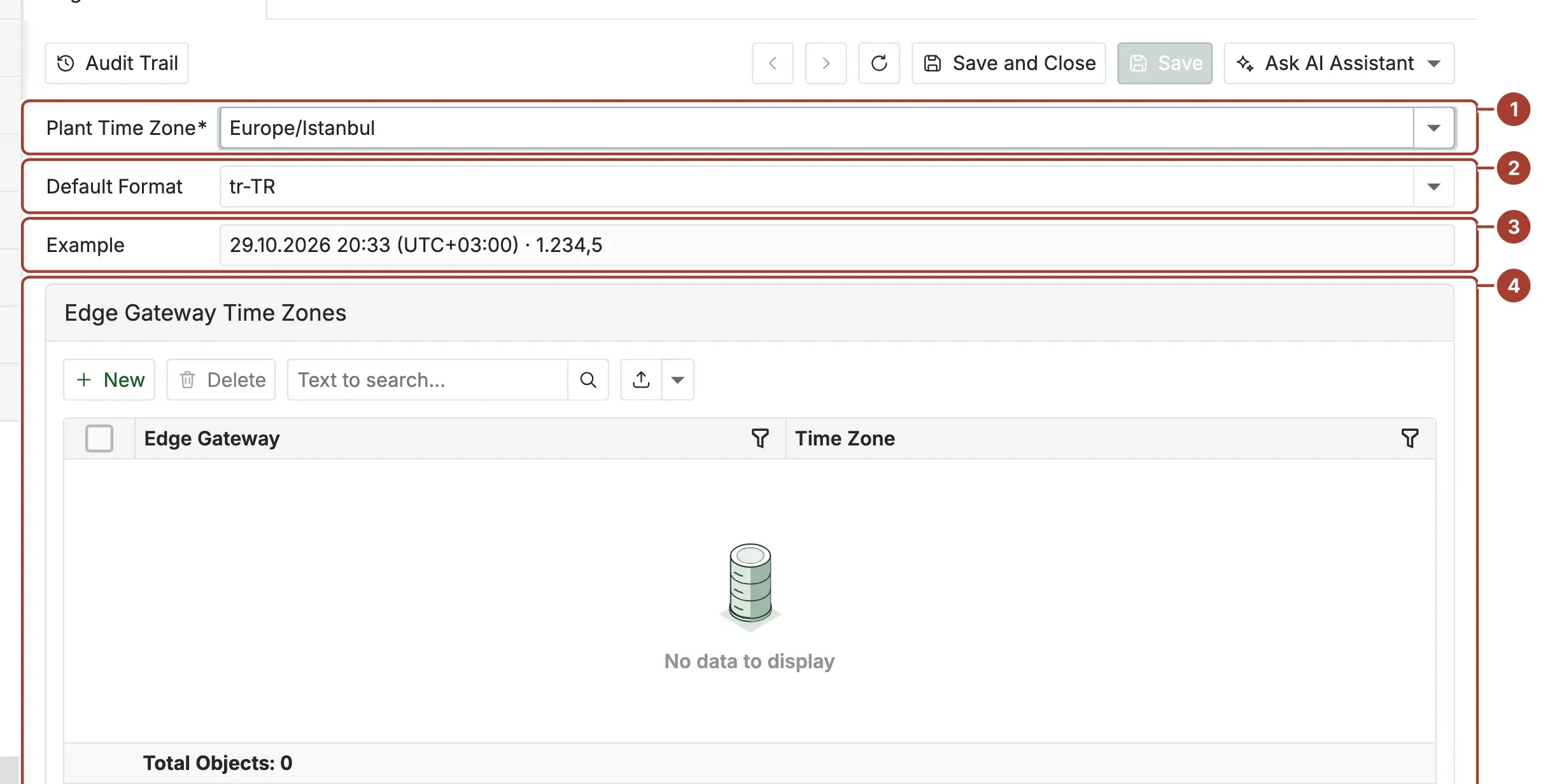Sort by Time Zone column header
This screenshot has height=784, width=1550.
(845, 438)
